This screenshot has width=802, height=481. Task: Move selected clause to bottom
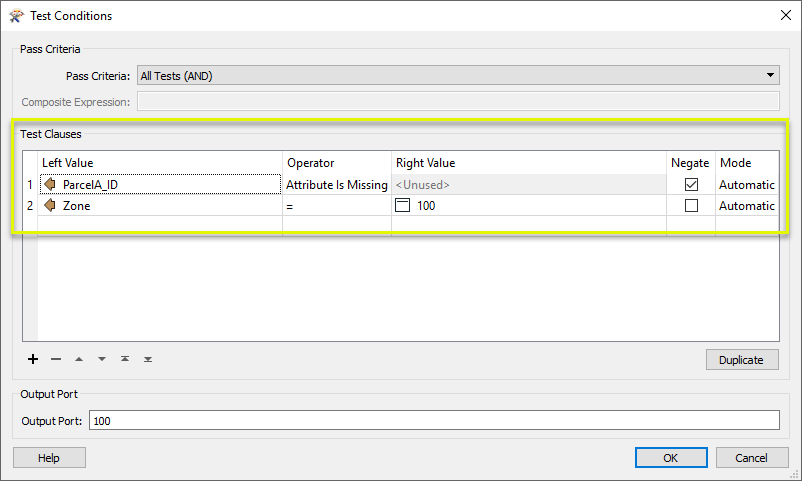click(148, 359)
